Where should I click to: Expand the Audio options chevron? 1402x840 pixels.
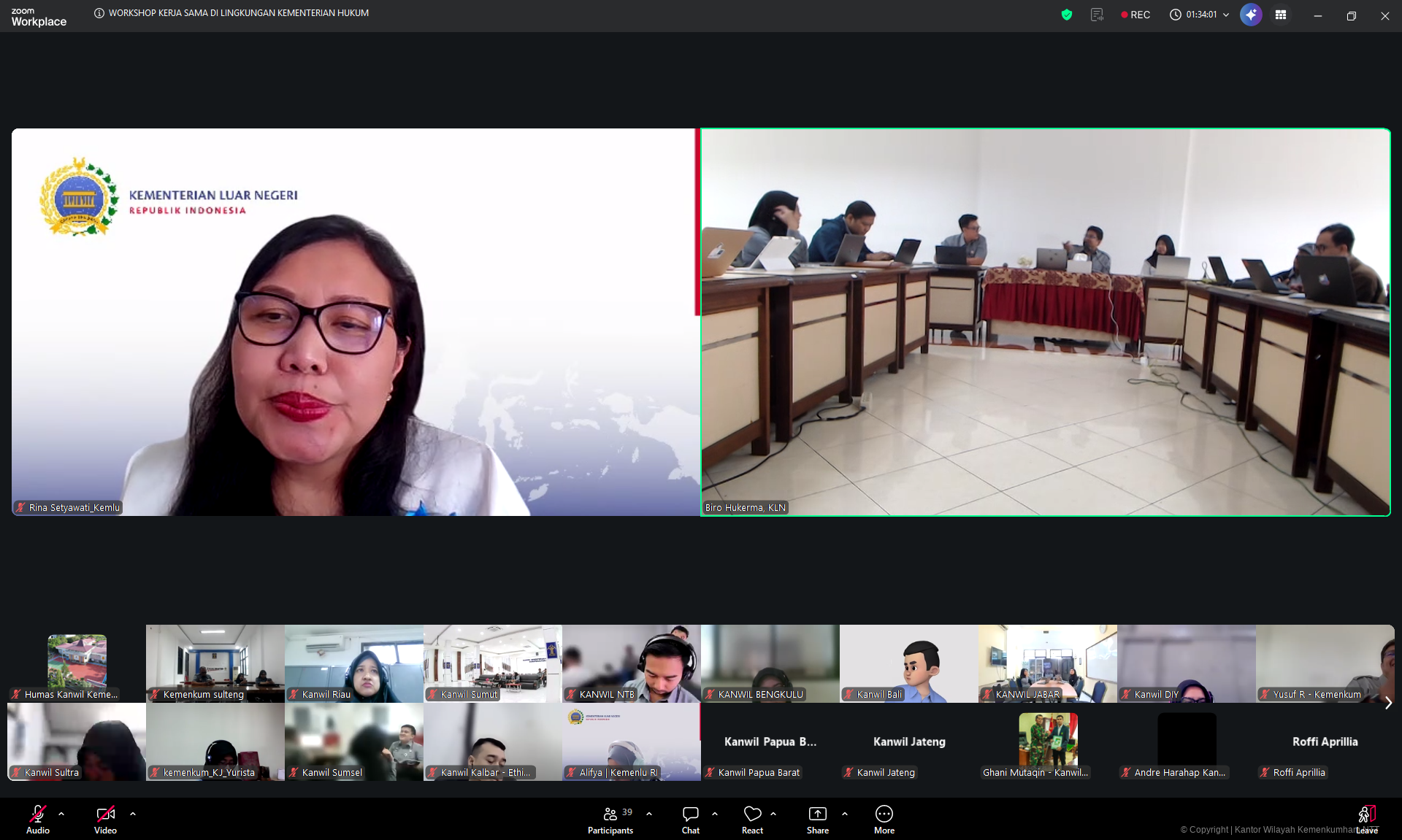point(61,814)
